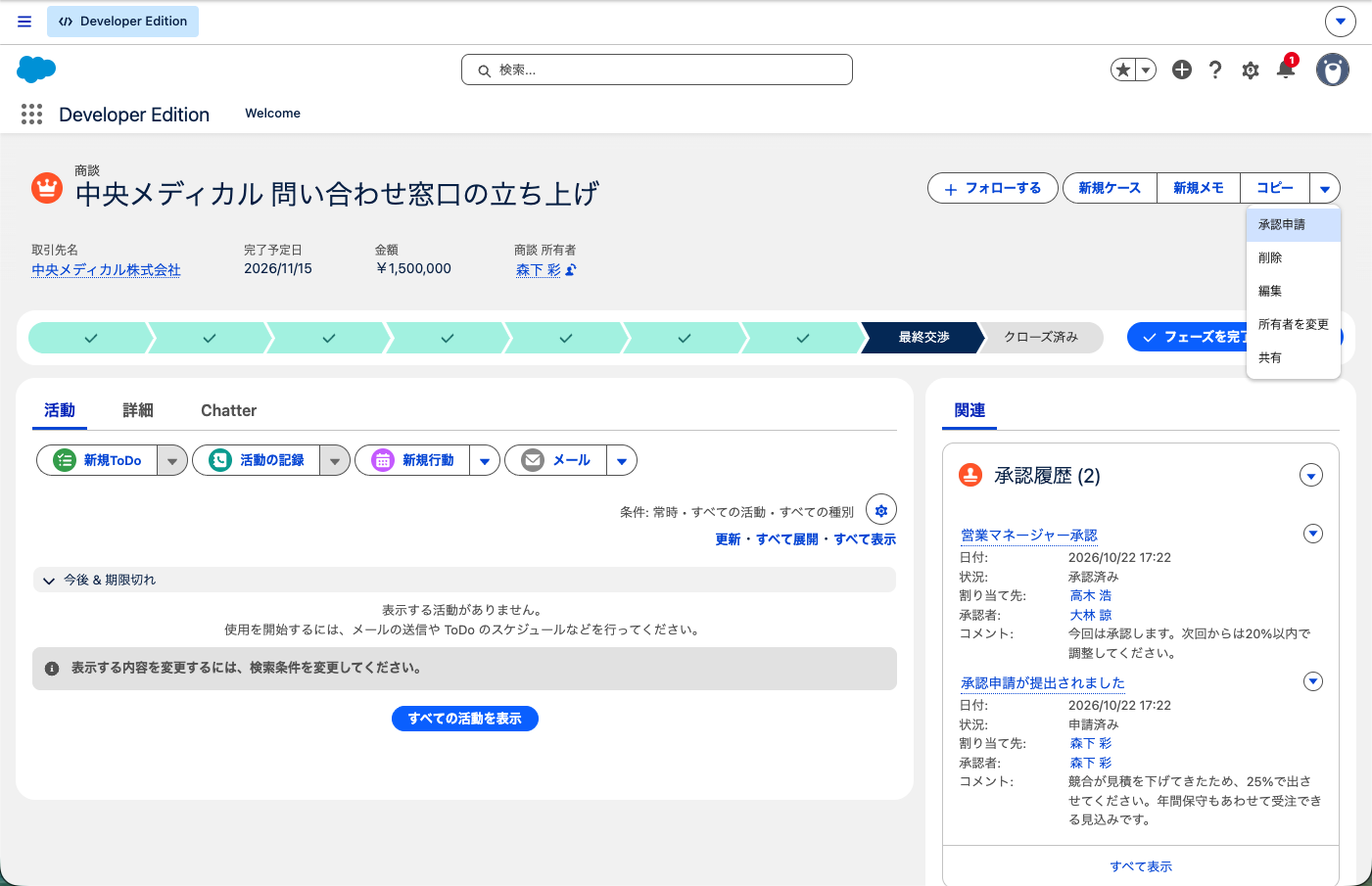Open the hamburger menu at top left
This screenshot has width=1372, height=886.
pyautogui.click(x=24, y=22)
